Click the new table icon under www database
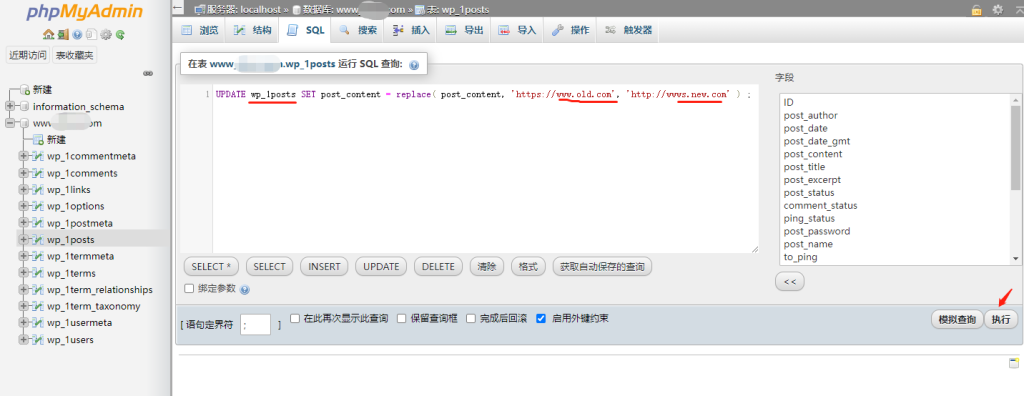Screen dimensions: 1024x396 coord(39,140)
